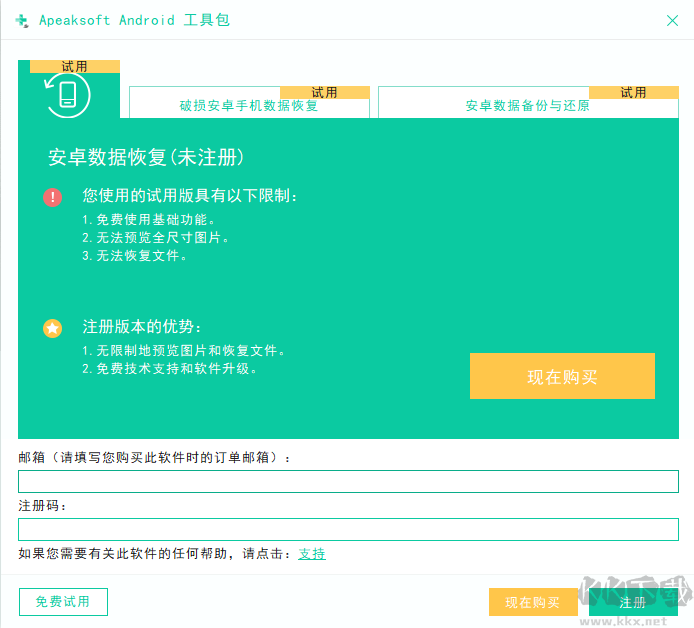
Task: Focus the 邮箱 email input field
Action: tap(348, 482)
